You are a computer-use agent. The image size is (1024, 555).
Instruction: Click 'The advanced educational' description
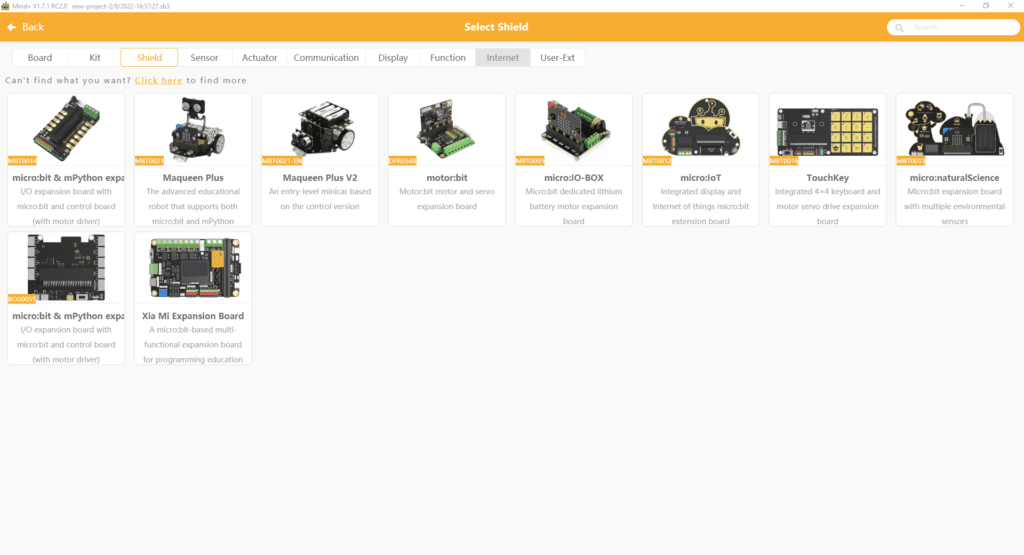(193, 192)
